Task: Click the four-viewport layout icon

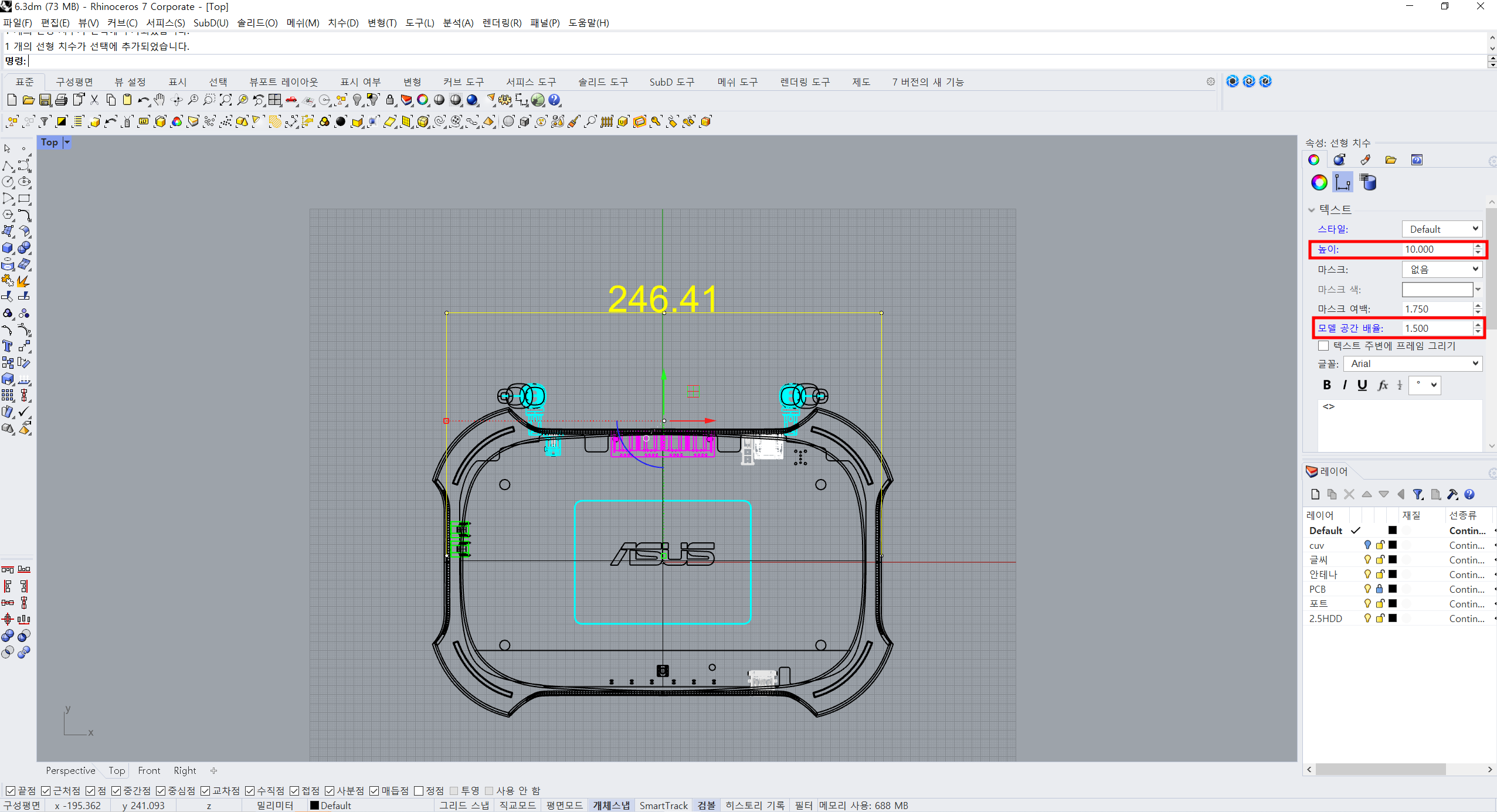Action: coord(275,100)
